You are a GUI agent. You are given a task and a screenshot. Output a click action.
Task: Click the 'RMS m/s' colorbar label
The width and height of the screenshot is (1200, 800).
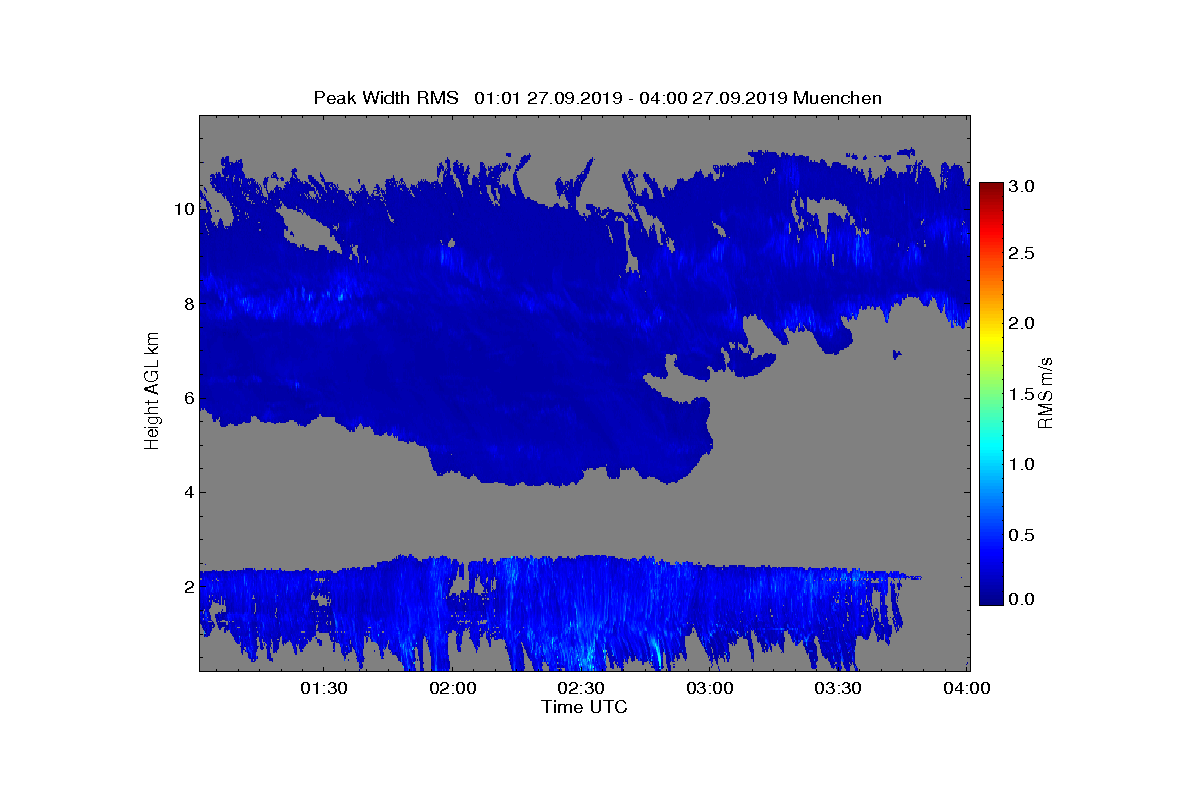[1045, 392]
